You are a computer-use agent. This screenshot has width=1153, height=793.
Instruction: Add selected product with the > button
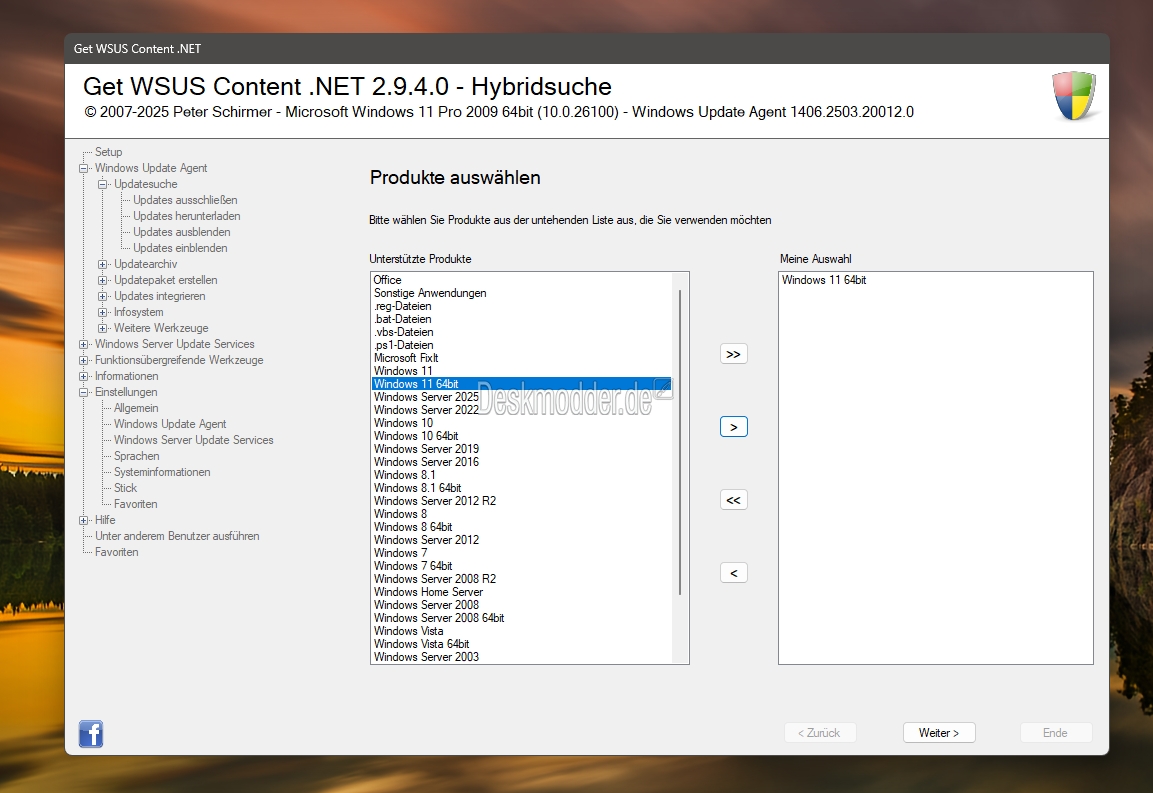pyautogui.click(x=733, y=427)
